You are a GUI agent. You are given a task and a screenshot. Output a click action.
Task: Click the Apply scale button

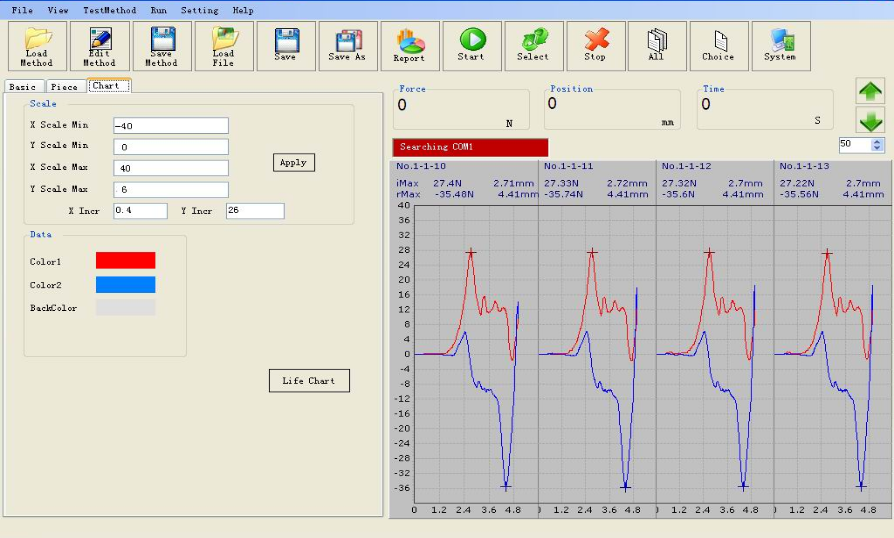293,162
